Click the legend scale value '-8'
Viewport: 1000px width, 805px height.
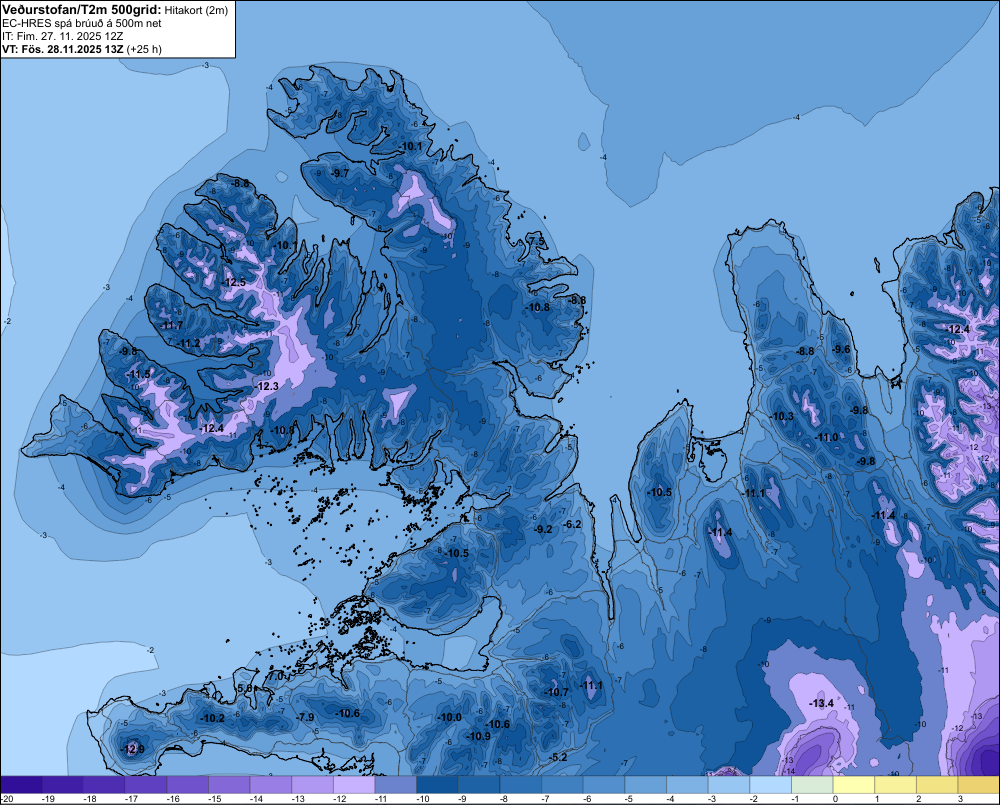pos(506,799)
